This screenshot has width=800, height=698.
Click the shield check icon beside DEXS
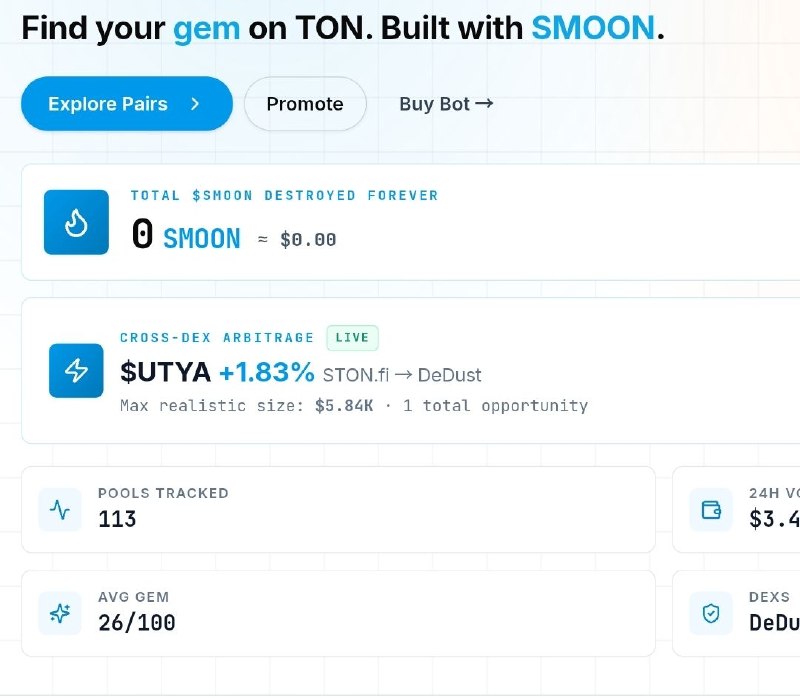coord(711,613)
